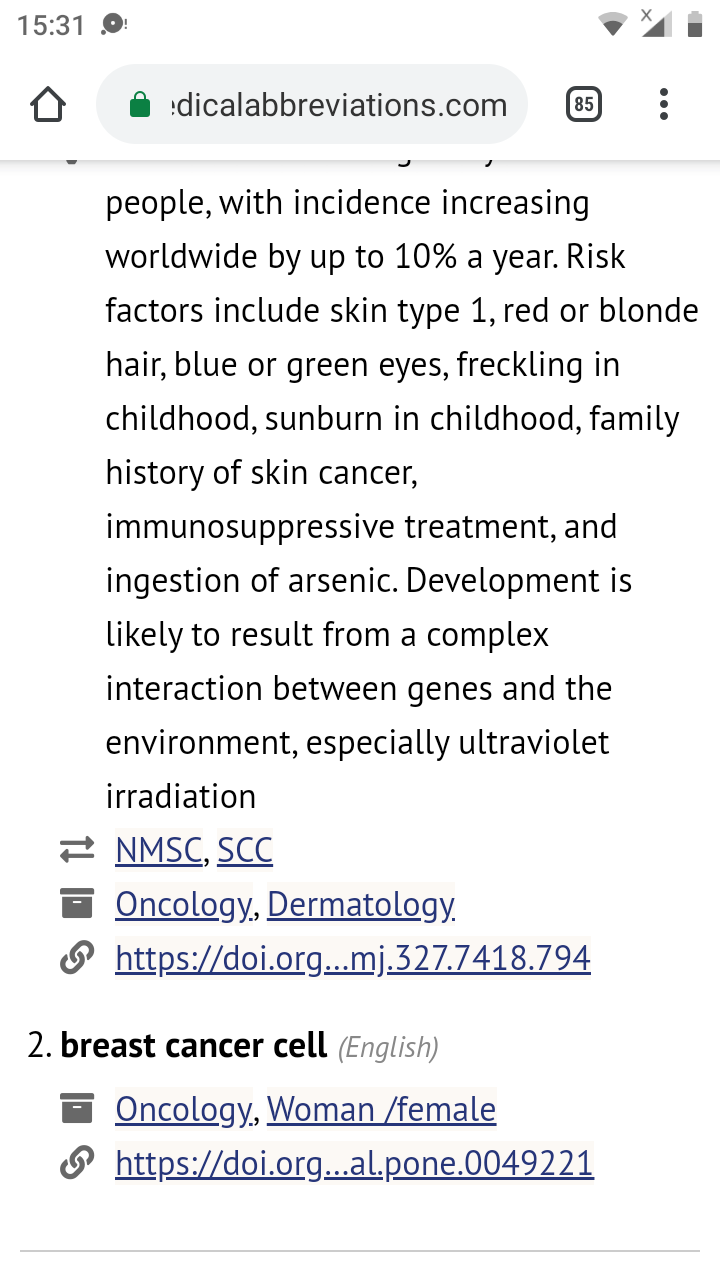Tap the Chrome home icon

[48, 105]
